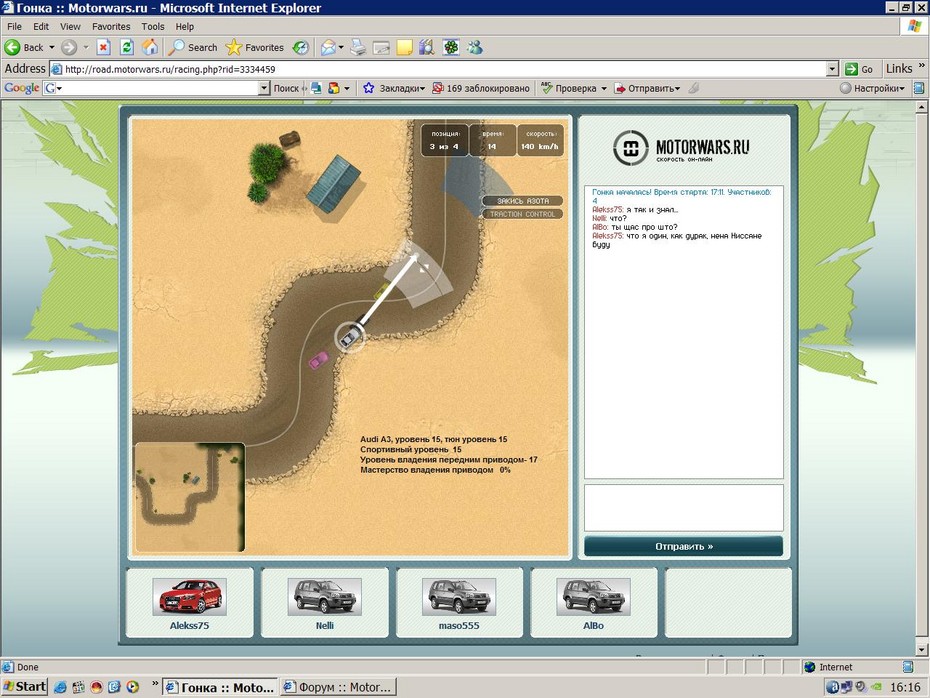Click the Go button beside address bar

point(859,69)
